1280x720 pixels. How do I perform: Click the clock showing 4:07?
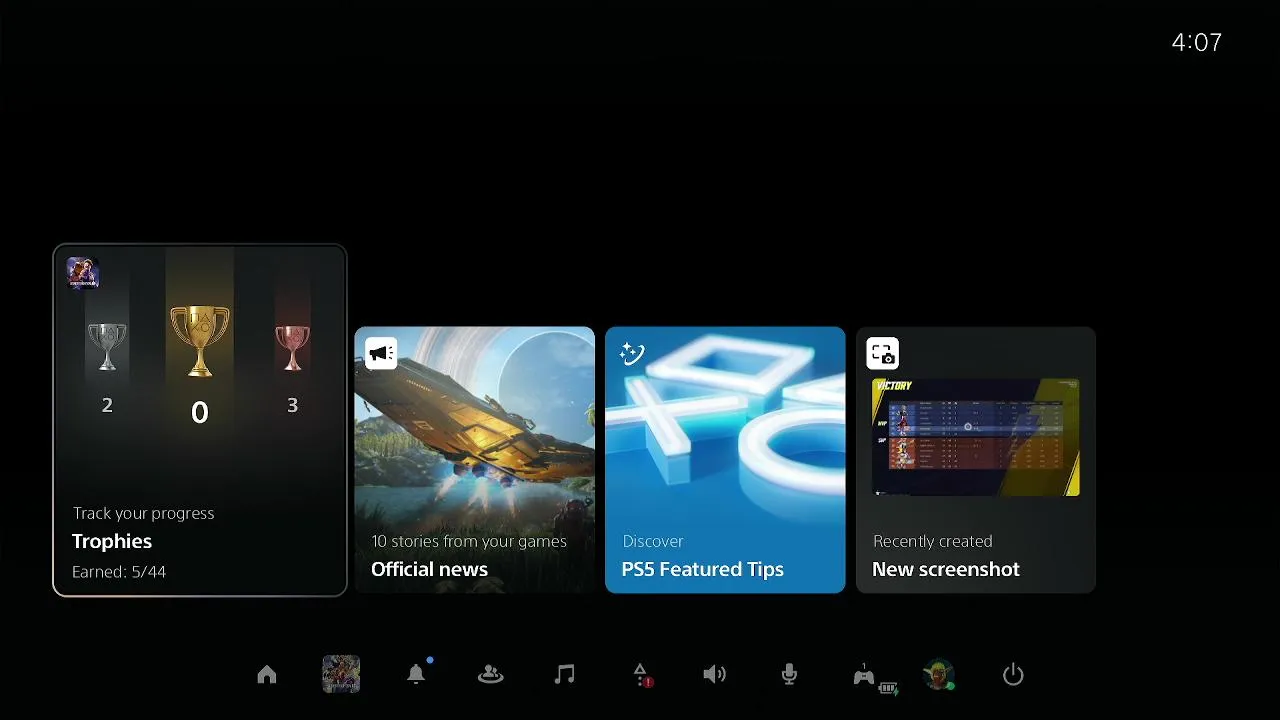point(1197,42)
